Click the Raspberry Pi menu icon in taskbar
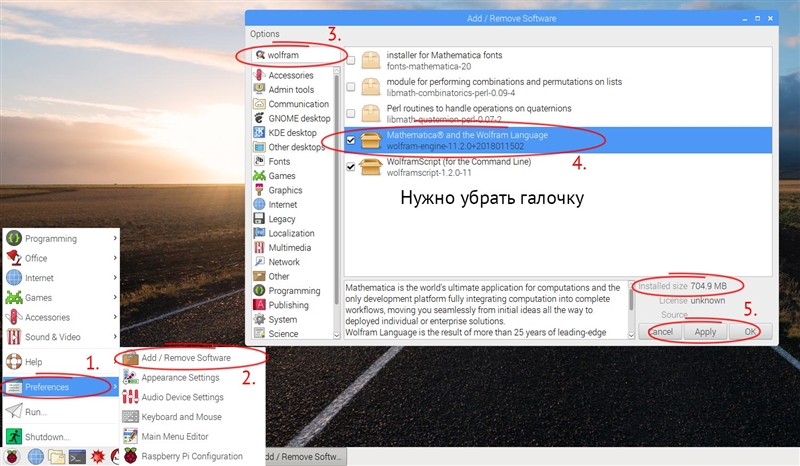This screenshot has height=466, width=800. (x=13, y=457)
